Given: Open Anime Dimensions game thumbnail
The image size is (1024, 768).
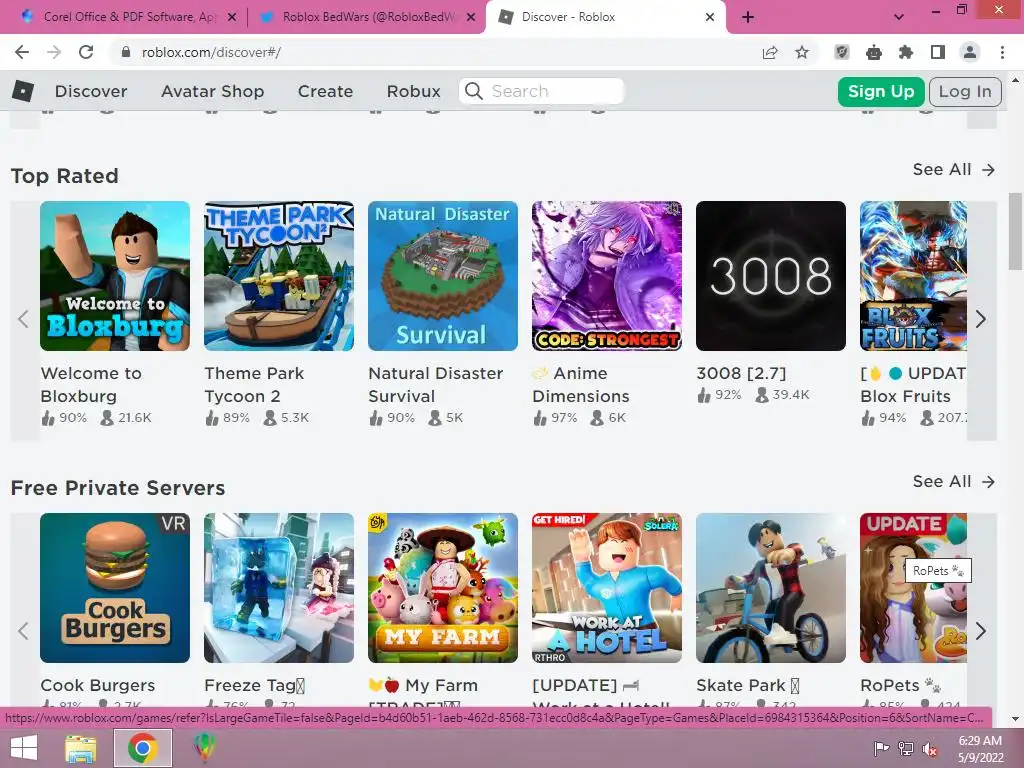Looking at the screenshot, I should (x=607, y=276).
